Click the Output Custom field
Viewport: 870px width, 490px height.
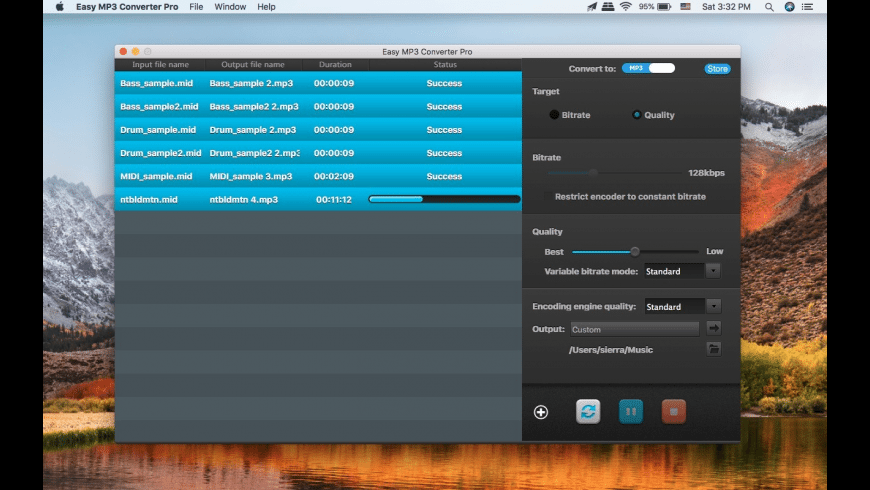click(635, 329)
